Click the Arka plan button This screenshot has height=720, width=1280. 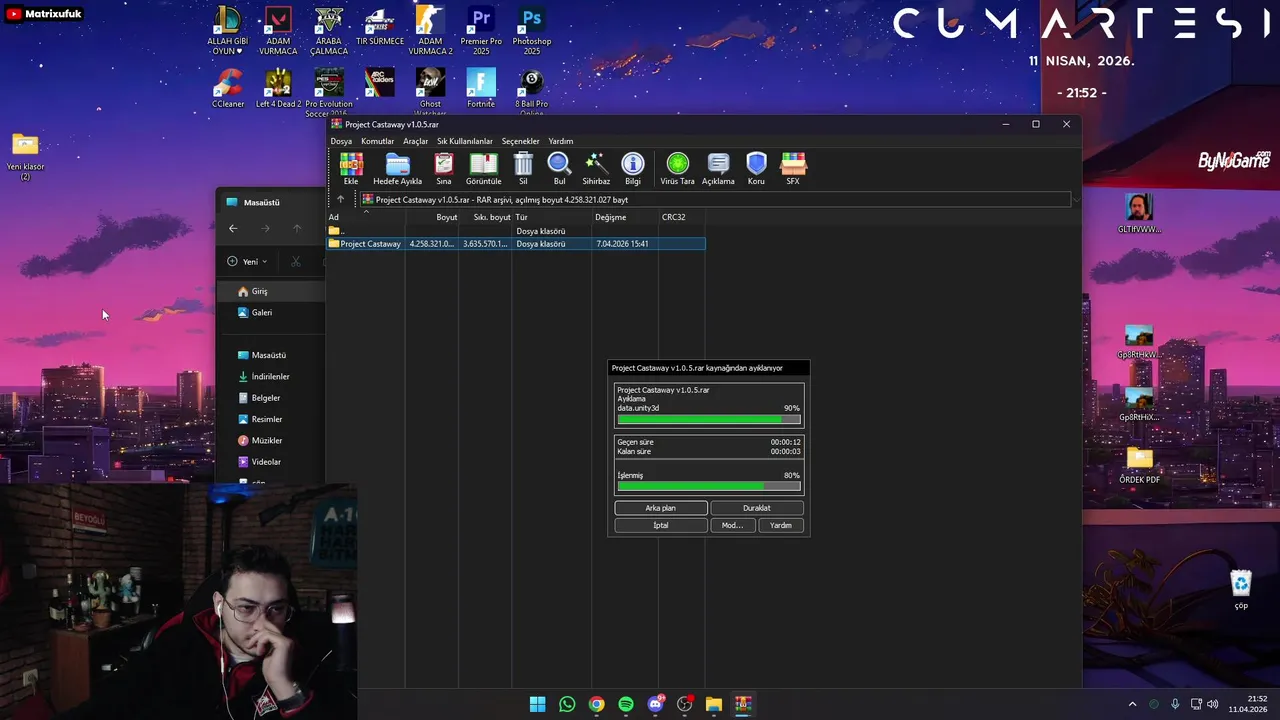click(661, 508)
